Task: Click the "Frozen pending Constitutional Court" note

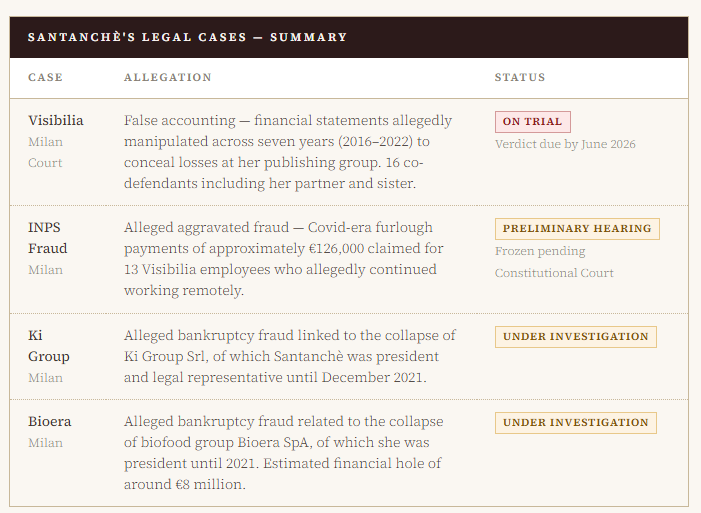Action: 554,262
